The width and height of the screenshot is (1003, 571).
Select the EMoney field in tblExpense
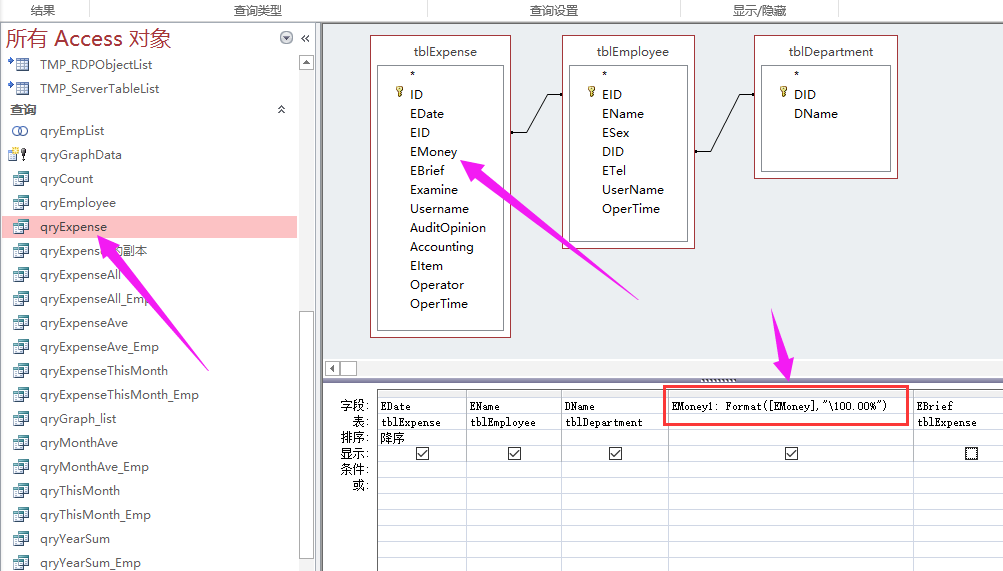[x=434, y=152]
